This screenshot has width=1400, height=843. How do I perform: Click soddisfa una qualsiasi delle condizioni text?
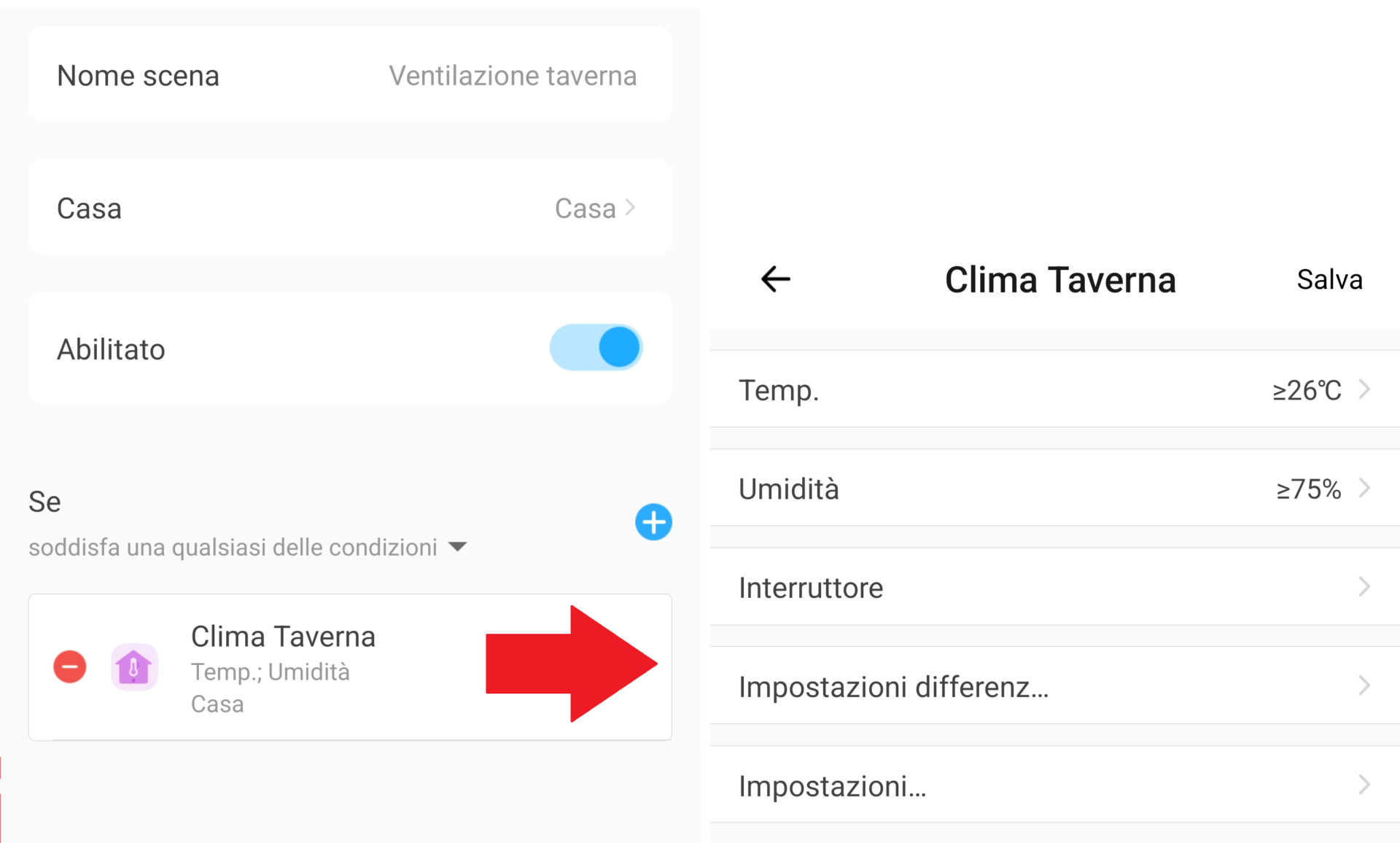click(x=233, y=547)
